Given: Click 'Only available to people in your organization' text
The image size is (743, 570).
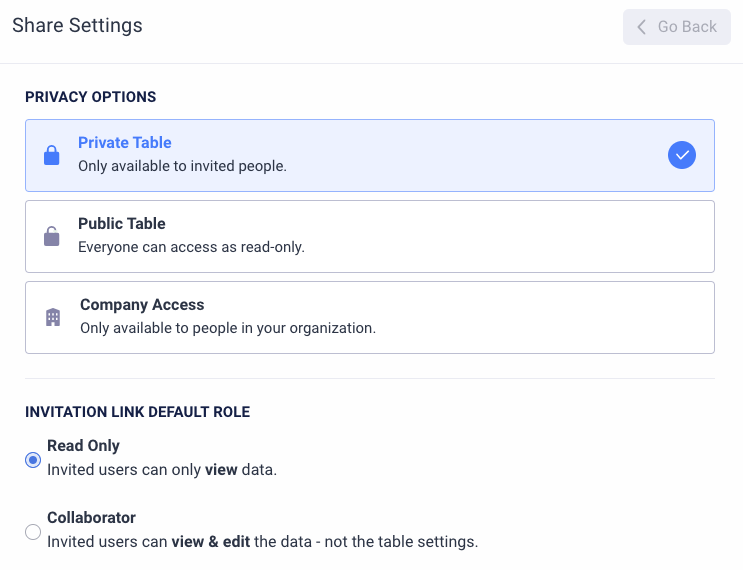Looking at the screenshot, I should [x=228, y=328].
